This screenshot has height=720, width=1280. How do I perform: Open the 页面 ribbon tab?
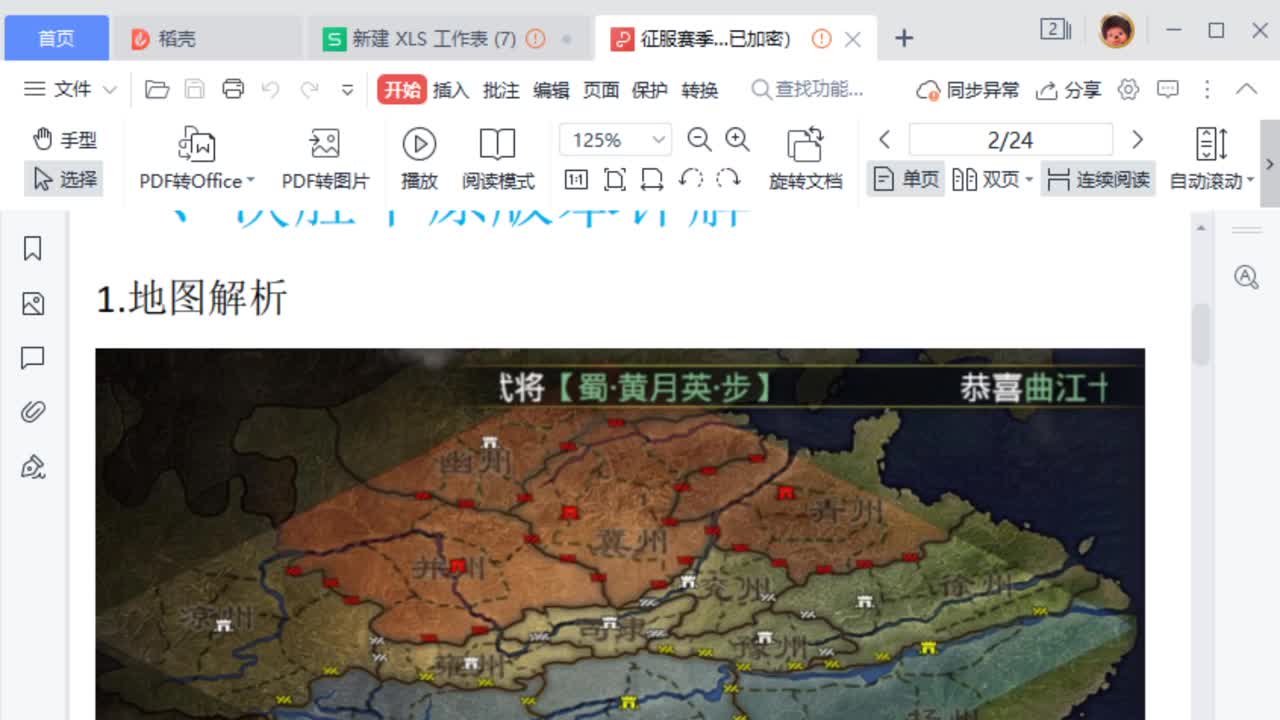[x=601, y=90]
